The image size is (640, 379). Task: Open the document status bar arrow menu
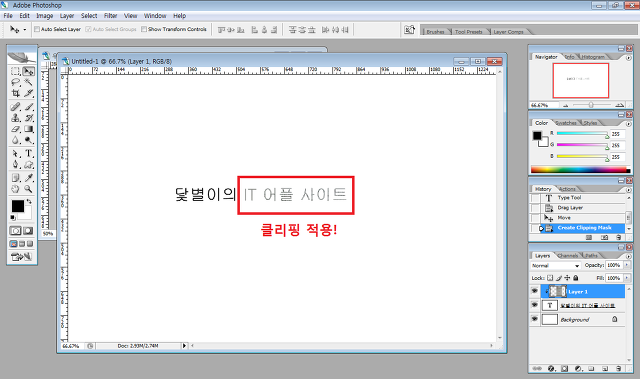(184, 346)
